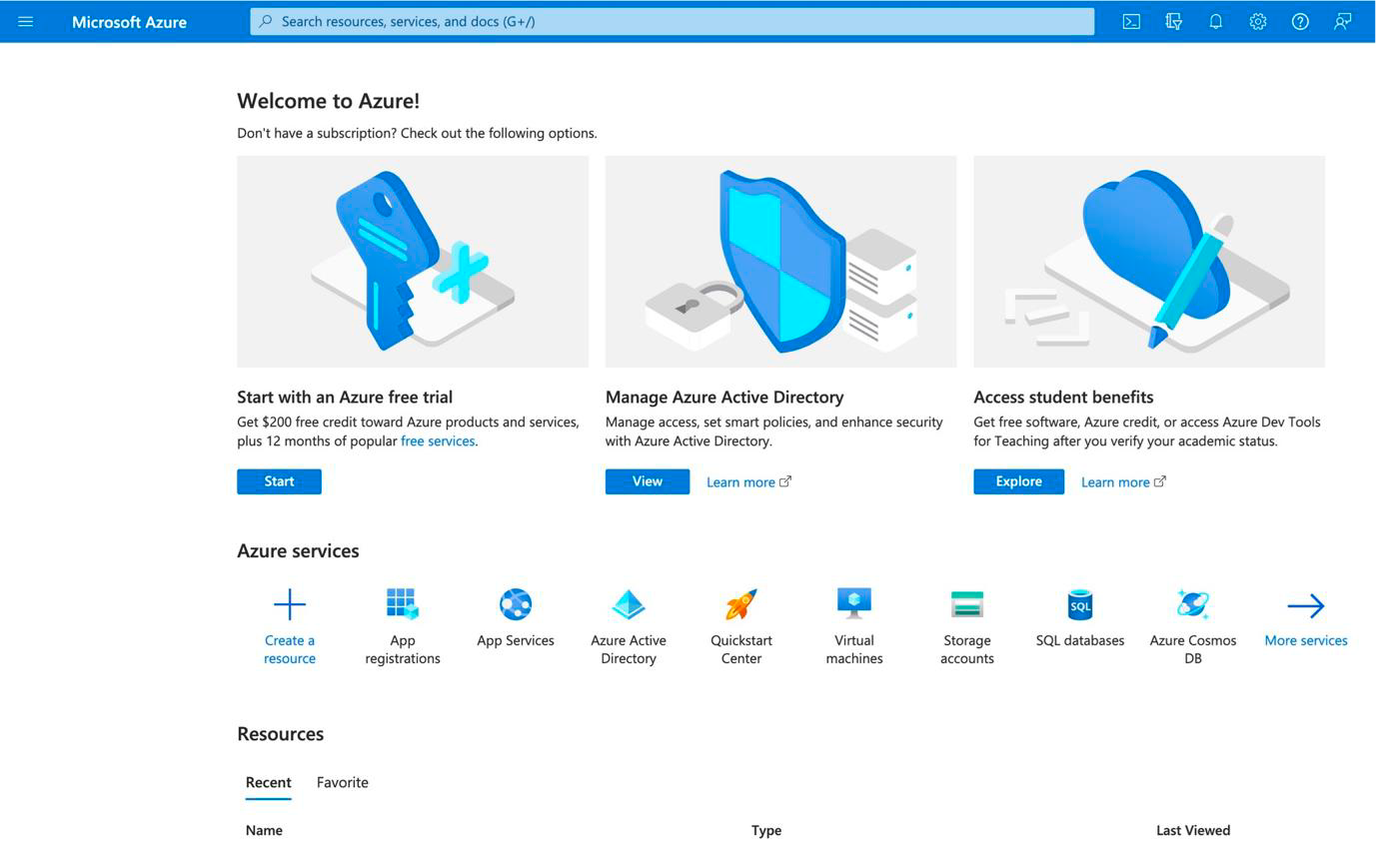Open the Virtual machines icon
Screen dimensions: 1376x868
tap(854, 604)
